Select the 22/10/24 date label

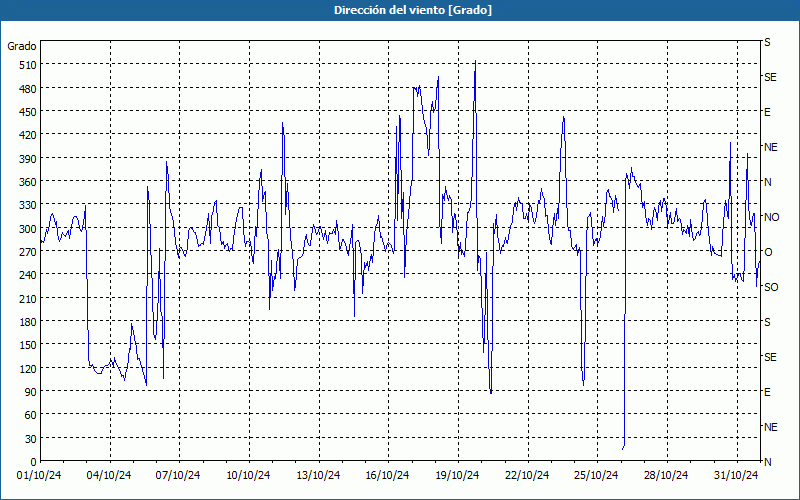tap(527, 476)
